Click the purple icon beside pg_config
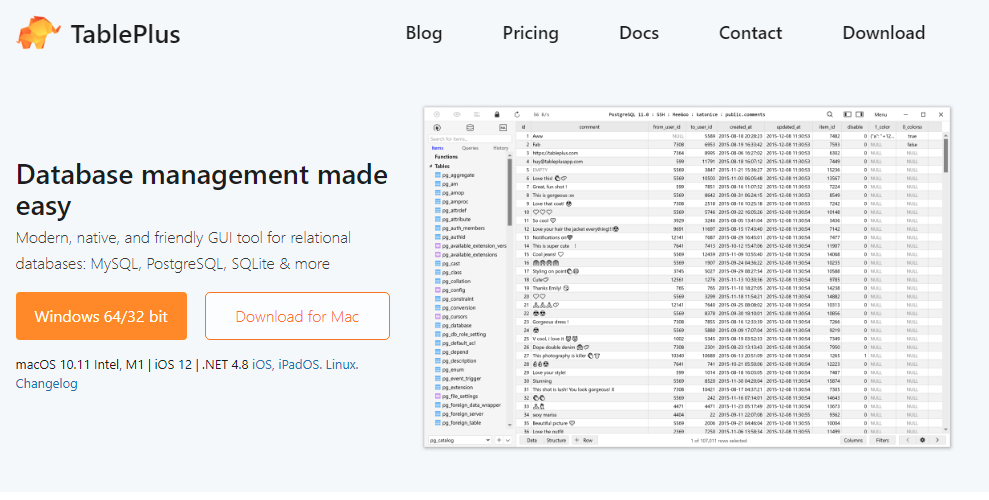This screenshot has height=500, width=989. click(438, 290)
